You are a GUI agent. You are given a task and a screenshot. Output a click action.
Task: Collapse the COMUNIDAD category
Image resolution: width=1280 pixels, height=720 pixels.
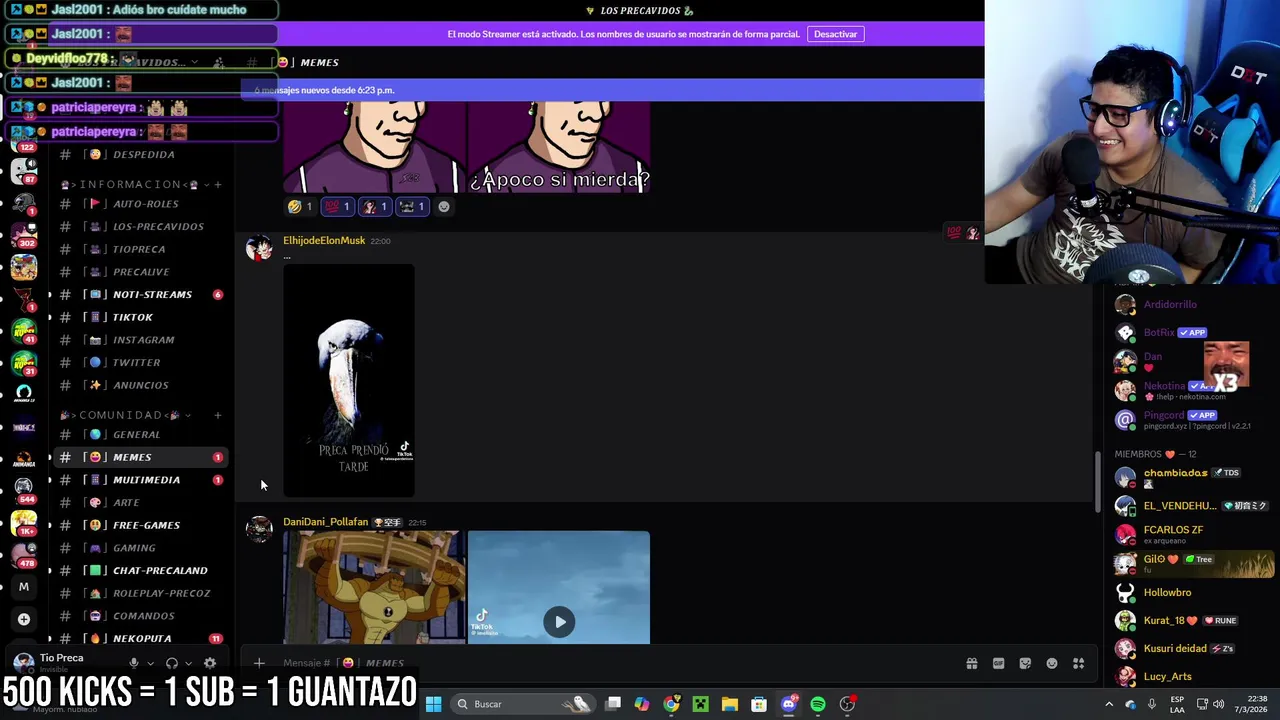click(x=125, y=415)
